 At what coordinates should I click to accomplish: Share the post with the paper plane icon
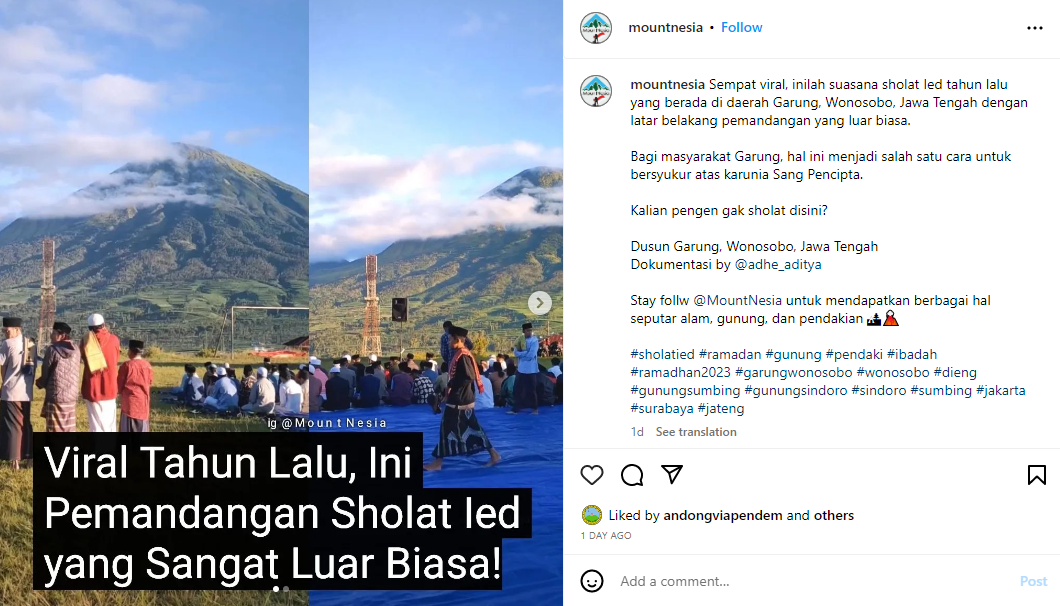[671, 474]
